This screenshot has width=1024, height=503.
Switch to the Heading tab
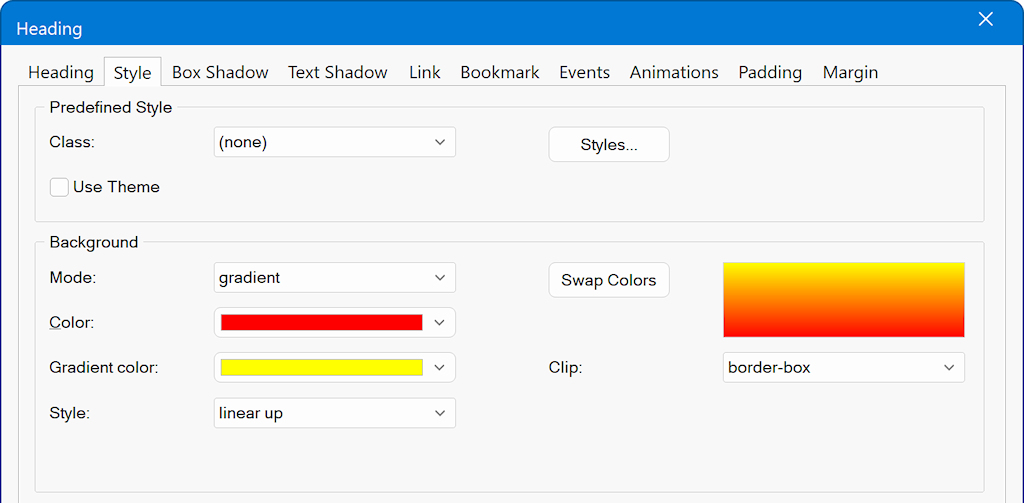[61, 73]
